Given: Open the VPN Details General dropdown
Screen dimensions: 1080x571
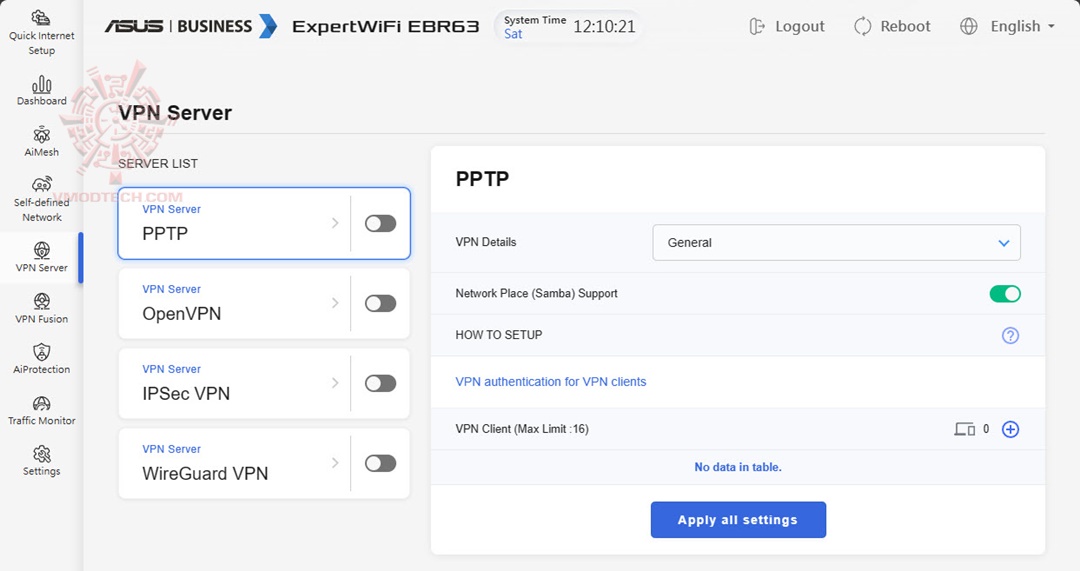Looking at the screenshot, I should [x=836, y=242].
